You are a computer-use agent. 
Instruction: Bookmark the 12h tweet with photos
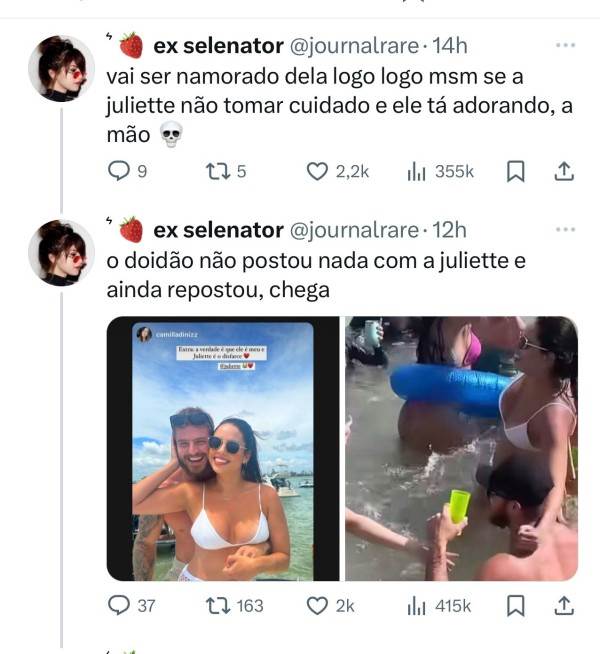pyautogui.click(x=515, y=606)
